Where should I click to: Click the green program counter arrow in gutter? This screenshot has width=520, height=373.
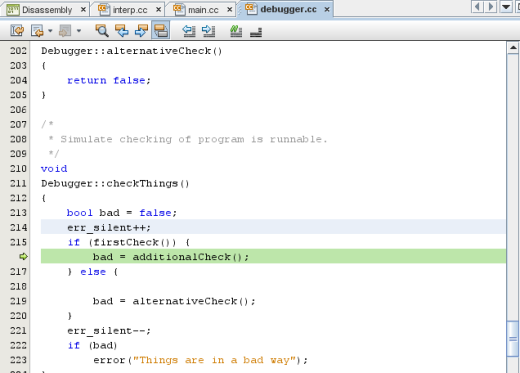23,256
